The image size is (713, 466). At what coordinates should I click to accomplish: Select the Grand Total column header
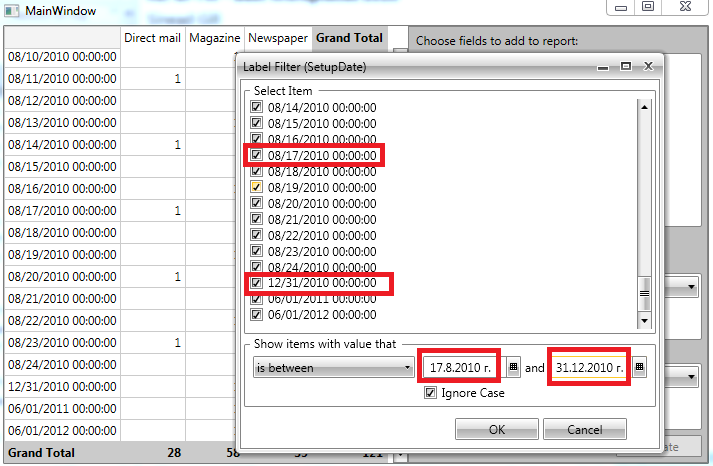click(349, 38)
